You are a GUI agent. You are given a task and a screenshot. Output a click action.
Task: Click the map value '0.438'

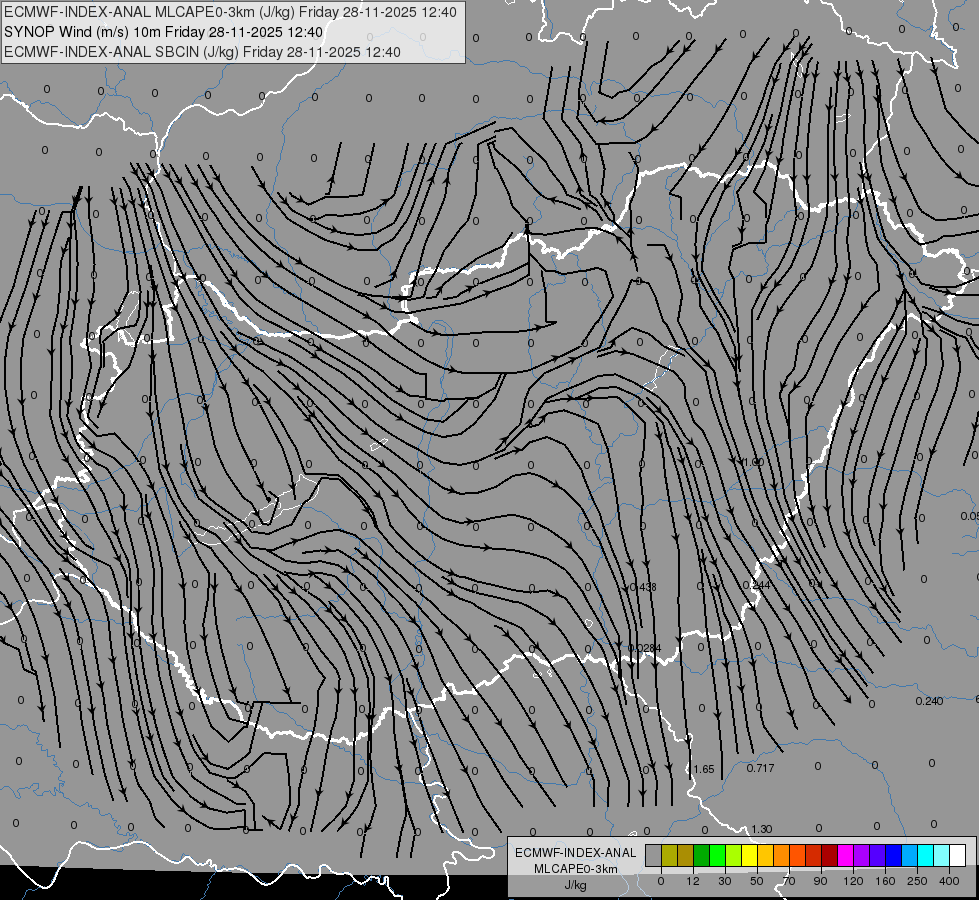[643, 587]
